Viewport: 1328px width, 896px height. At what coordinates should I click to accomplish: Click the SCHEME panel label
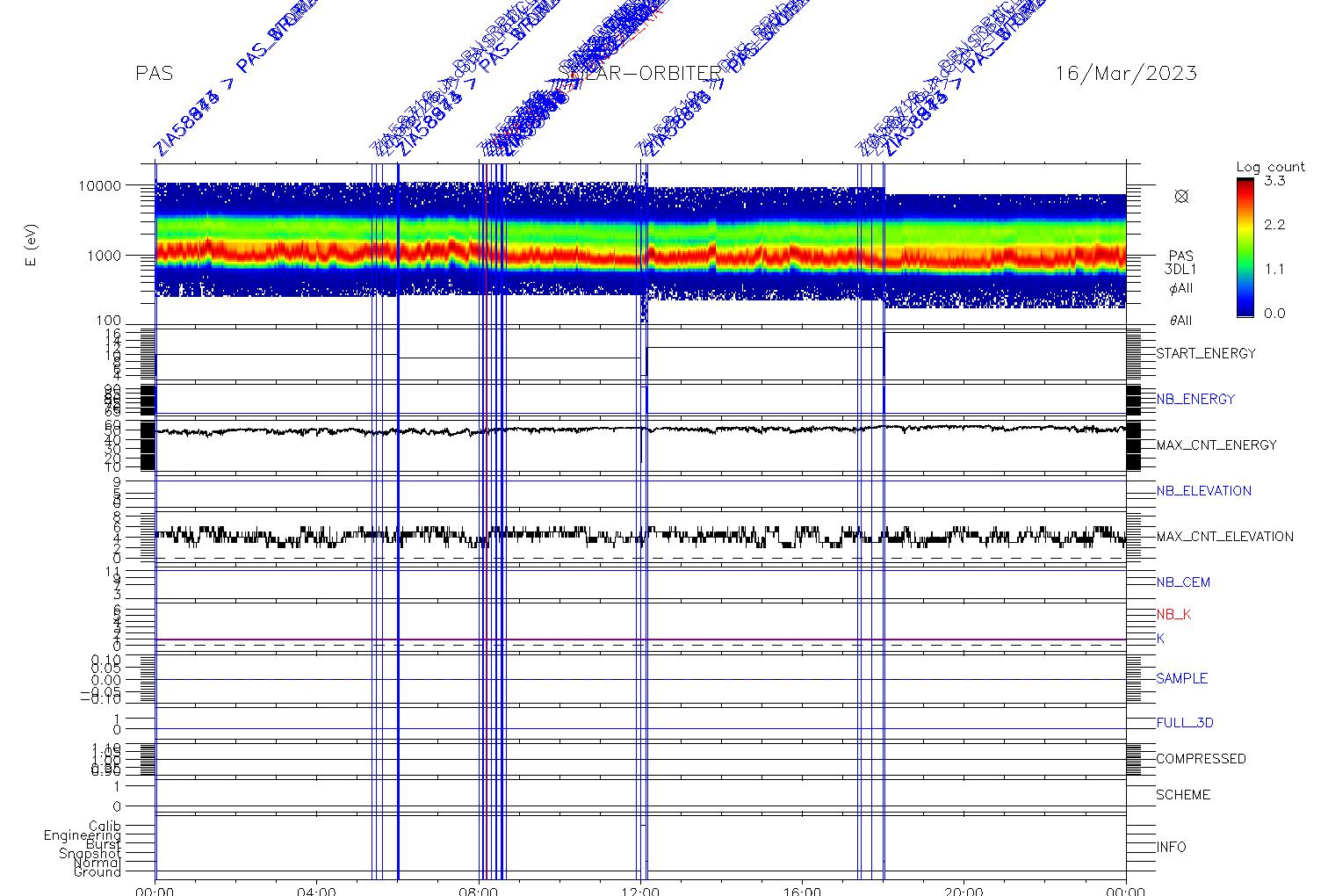(x=1183, y=794)
